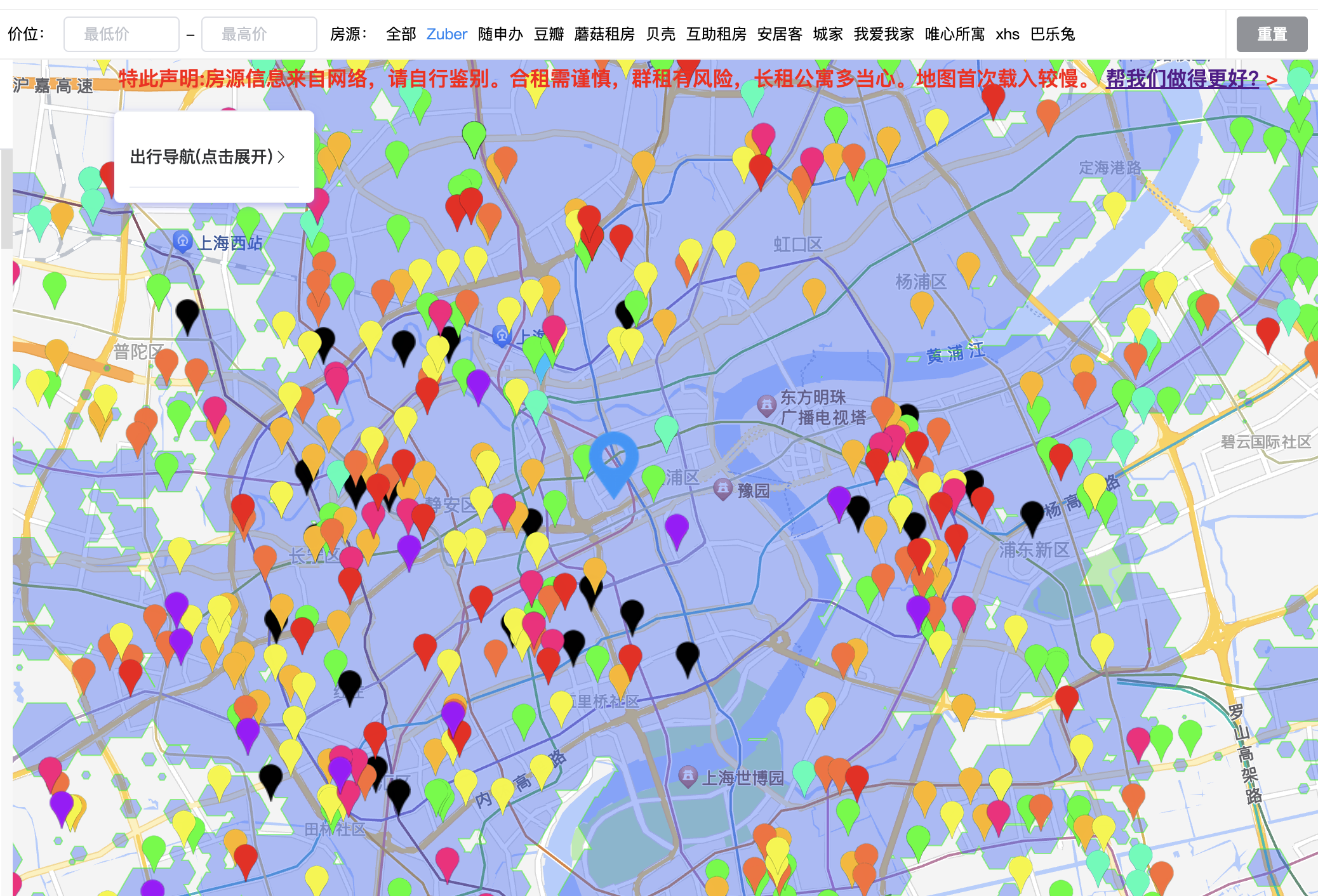
Task: Choose the 贝壳 source
Action: (x=660, y=34)
